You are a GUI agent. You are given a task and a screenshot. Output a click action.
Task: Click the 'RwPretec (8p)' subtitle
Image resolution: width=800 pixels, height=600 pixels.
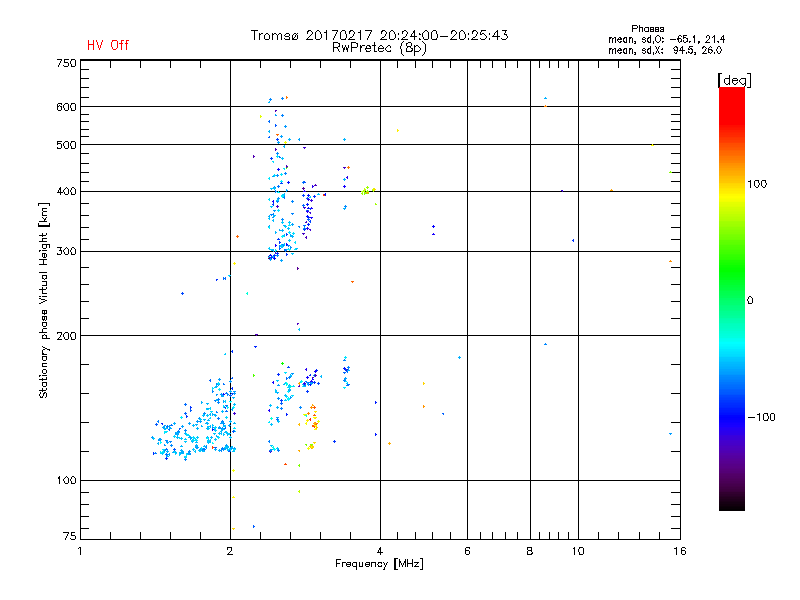pos(379,48)
